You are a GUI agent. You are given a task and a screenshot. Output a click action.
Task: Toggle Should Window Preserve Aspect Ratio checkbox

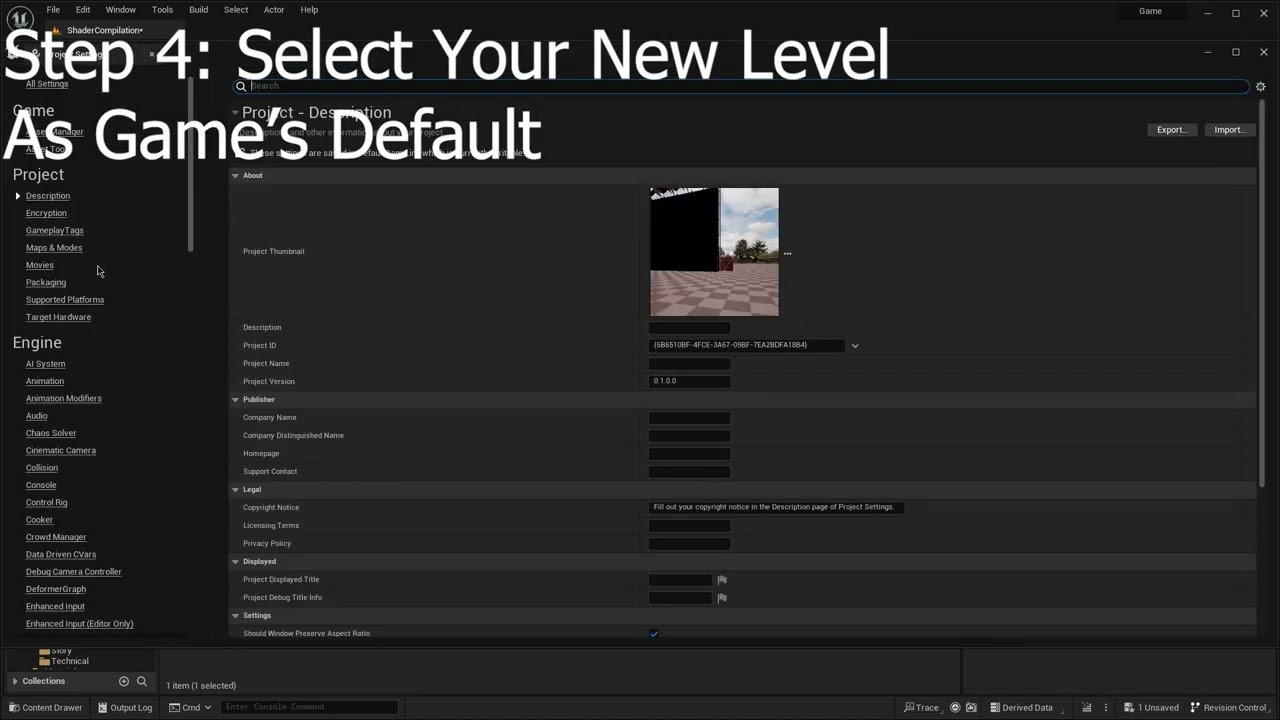click(x=654, y=634)
